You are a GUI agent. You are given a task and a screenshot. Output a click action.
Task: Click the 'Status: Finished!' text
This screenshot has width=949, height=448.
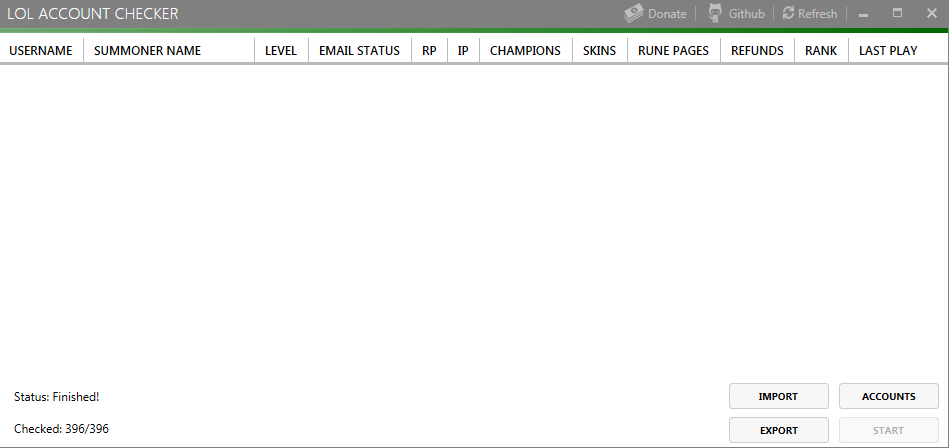pyautogui.click(x=57, y=397)
